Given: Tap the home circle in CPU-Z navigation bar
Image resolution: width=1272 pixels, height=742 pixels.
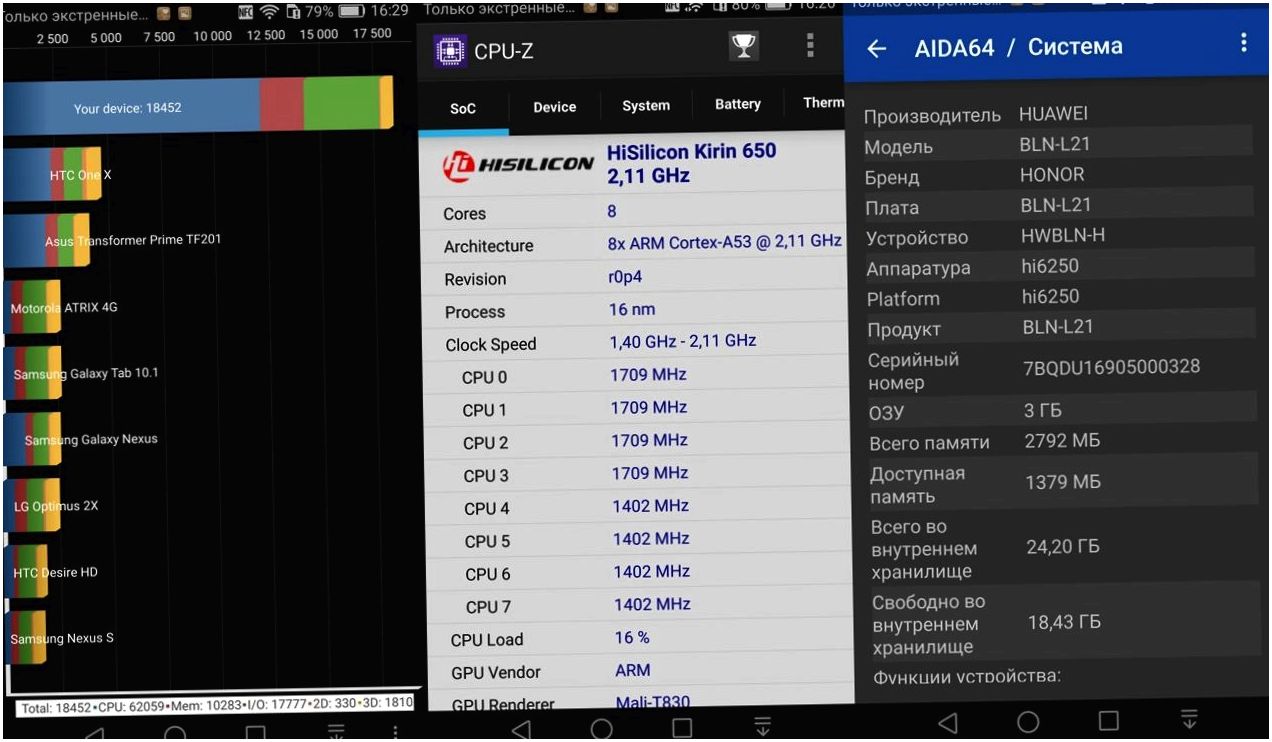Looking at the screenshot, I should (602, 729).
